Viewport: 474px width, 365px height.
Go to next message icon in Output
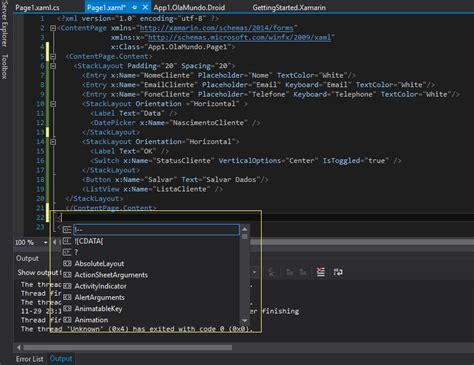(x=303, y=272)
